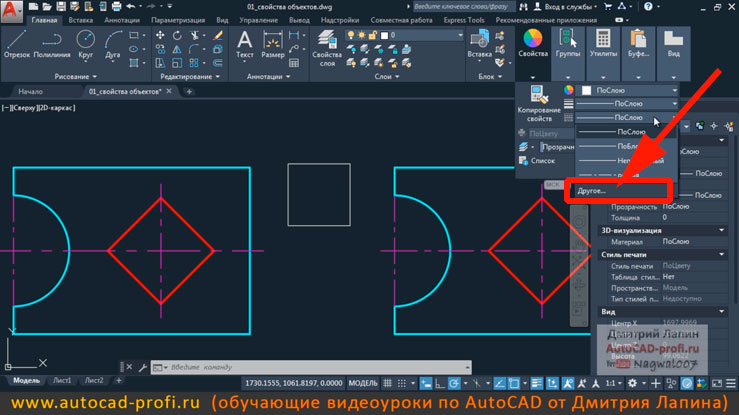Open the layer 0 dropdown list

(460, 35)
